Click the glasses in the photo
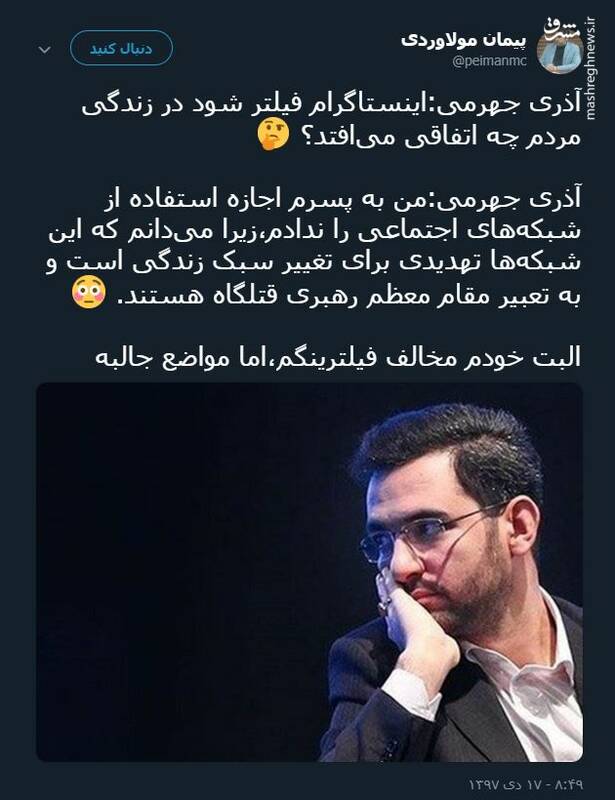 coord(434,531)
